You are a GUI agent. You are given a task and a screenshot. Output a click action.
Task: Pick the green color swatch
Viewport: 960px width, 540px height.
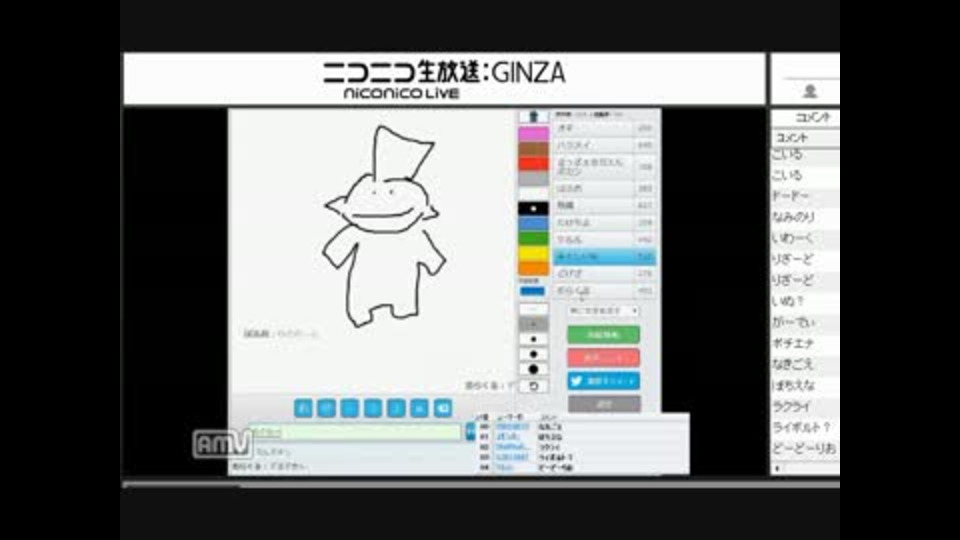pos(533,239)
